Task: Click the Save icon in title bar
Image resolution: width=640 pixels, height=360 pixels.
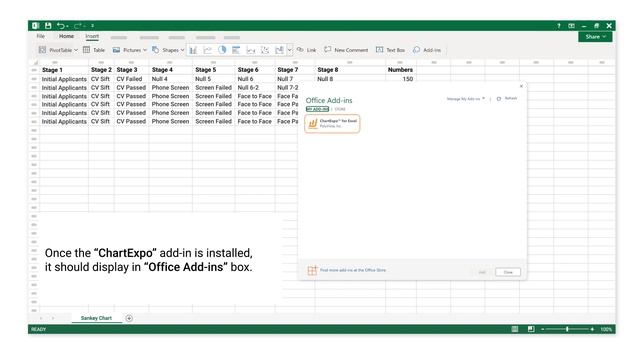Action: click(x=48, y=26)
